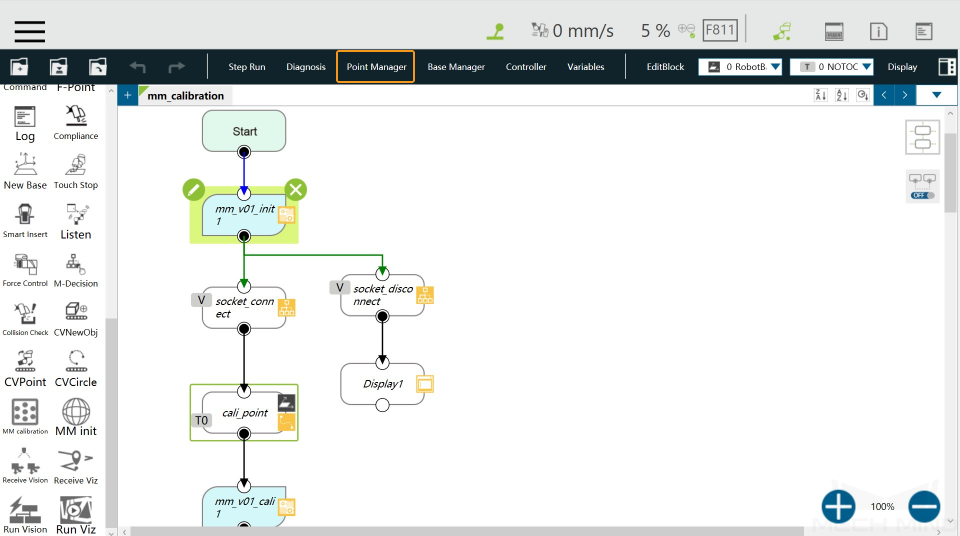Toggle the flow layout view icon
Viewport: 960px width, 536px height.
[923, 137]
